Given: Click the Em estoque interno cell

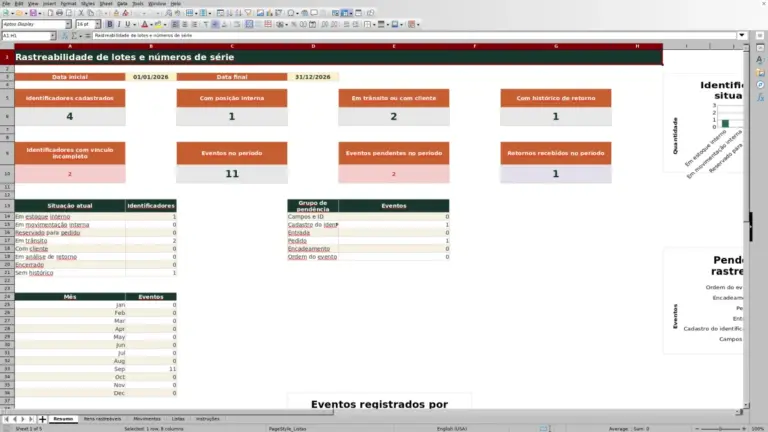Looking at the screenshot, I should [x=70, y=216].
